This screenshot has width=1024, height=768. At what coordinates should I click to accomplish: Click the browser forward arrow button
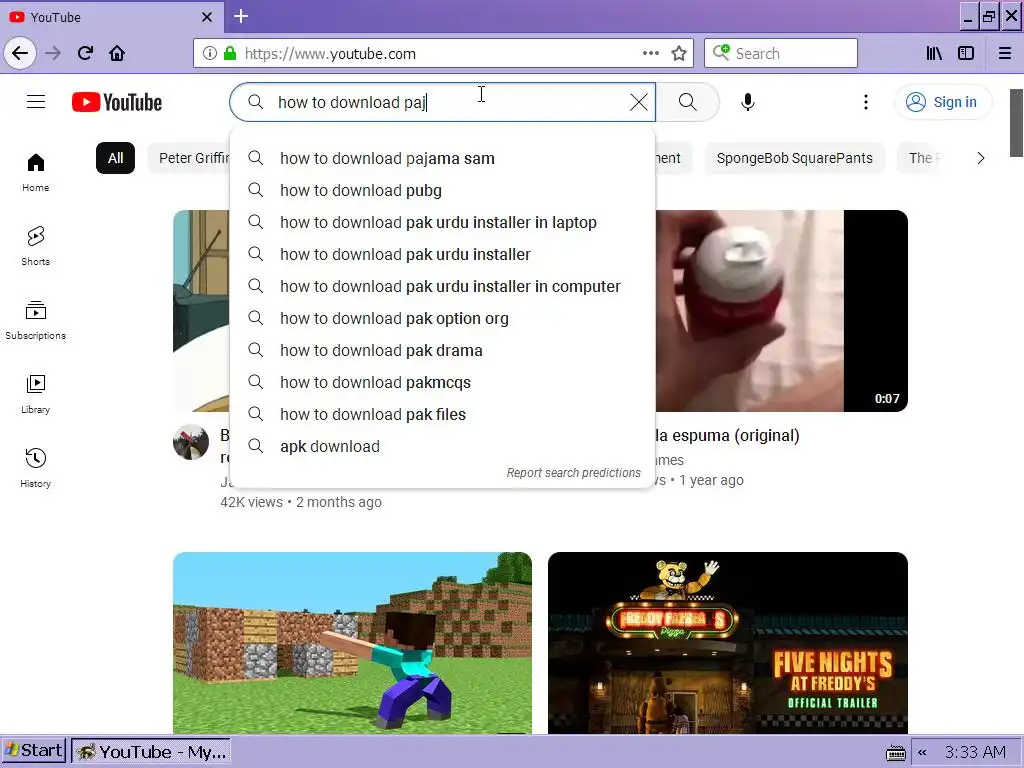[x=53, y=53]
